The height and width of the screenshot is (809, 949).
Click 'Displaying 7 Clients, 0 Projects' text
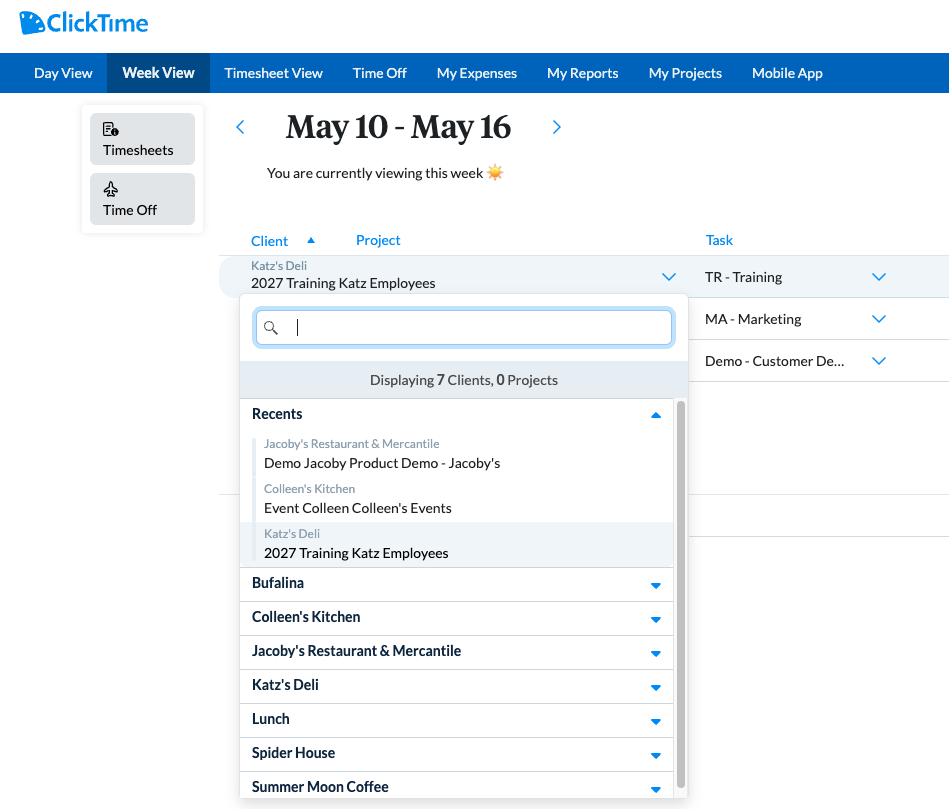464,380
